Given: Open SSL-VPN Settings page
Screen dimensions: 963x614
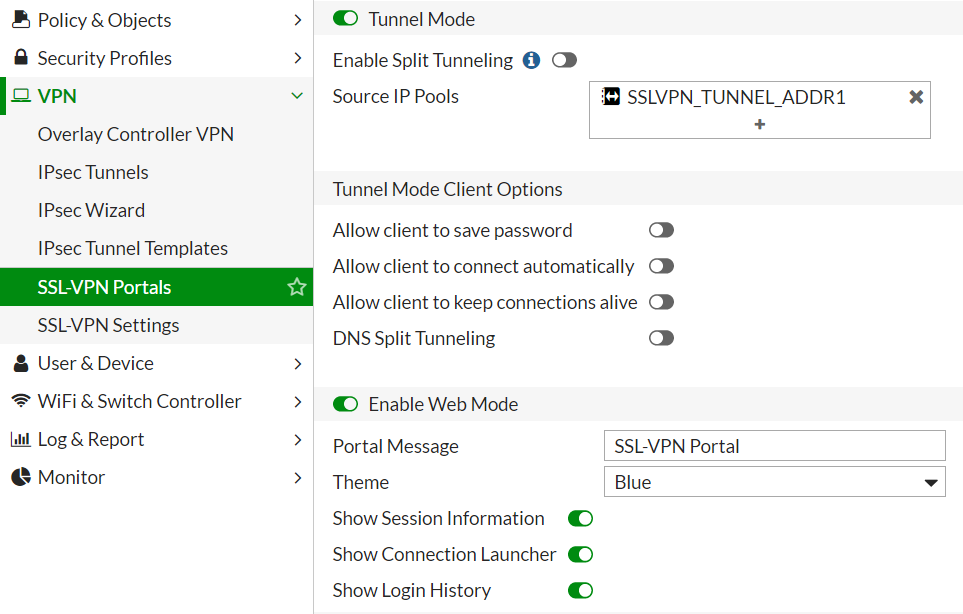Looking at the screenshot, I should pos(108,325).
